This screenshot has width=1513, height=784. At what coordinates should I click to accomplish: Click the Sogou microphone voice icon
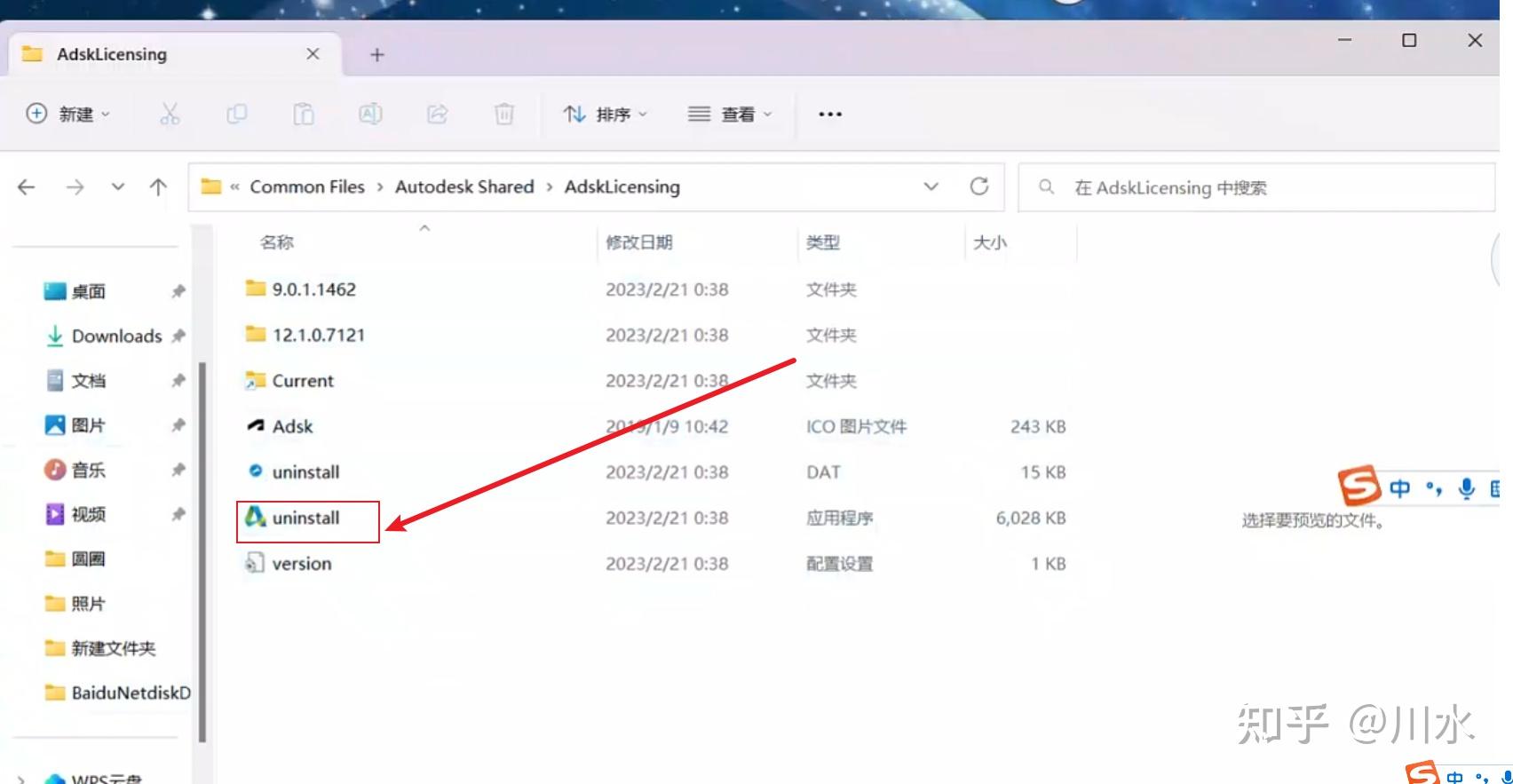(x=1467, y=488)
